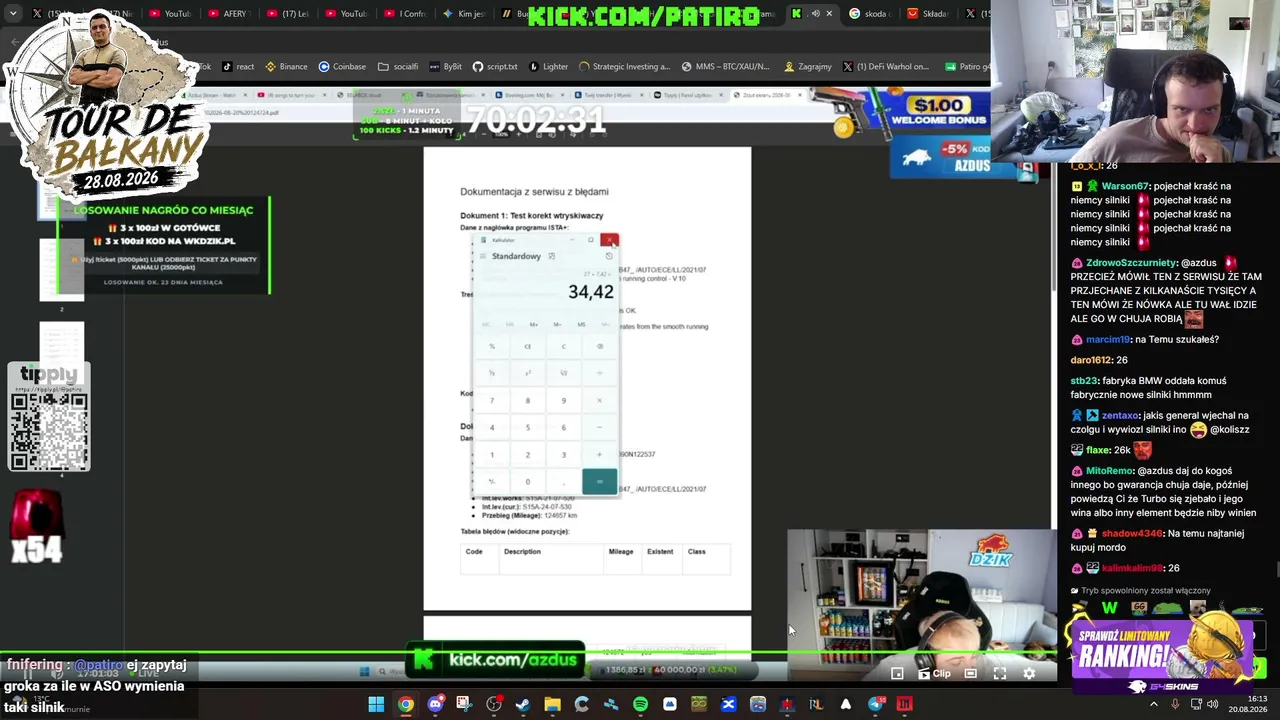
Task: Click the Calculator equals key
Action: (x=600, y=481)
